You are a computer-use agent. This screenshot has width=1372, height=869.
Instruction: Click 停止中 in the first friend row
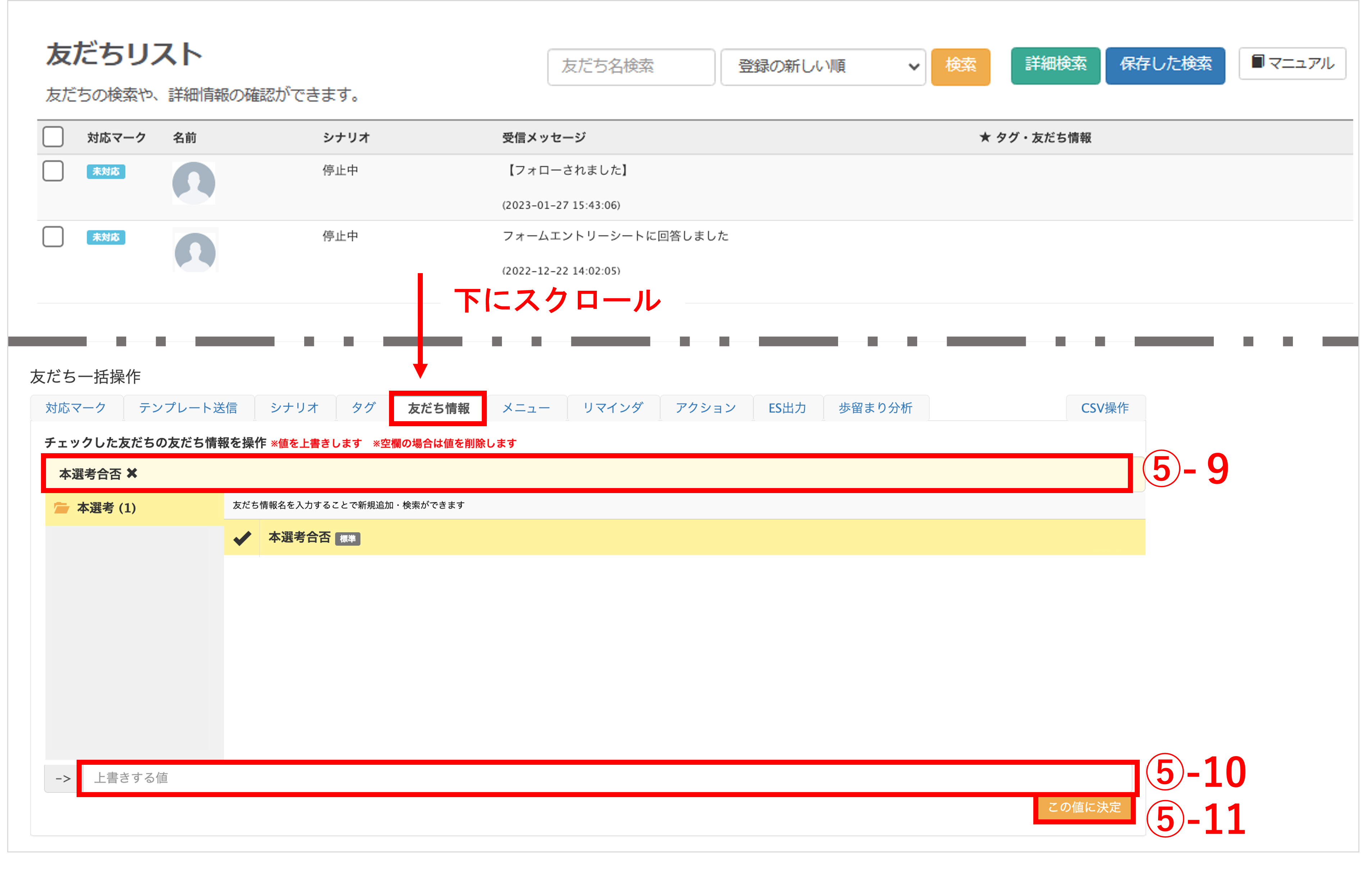tap(340, 170)
